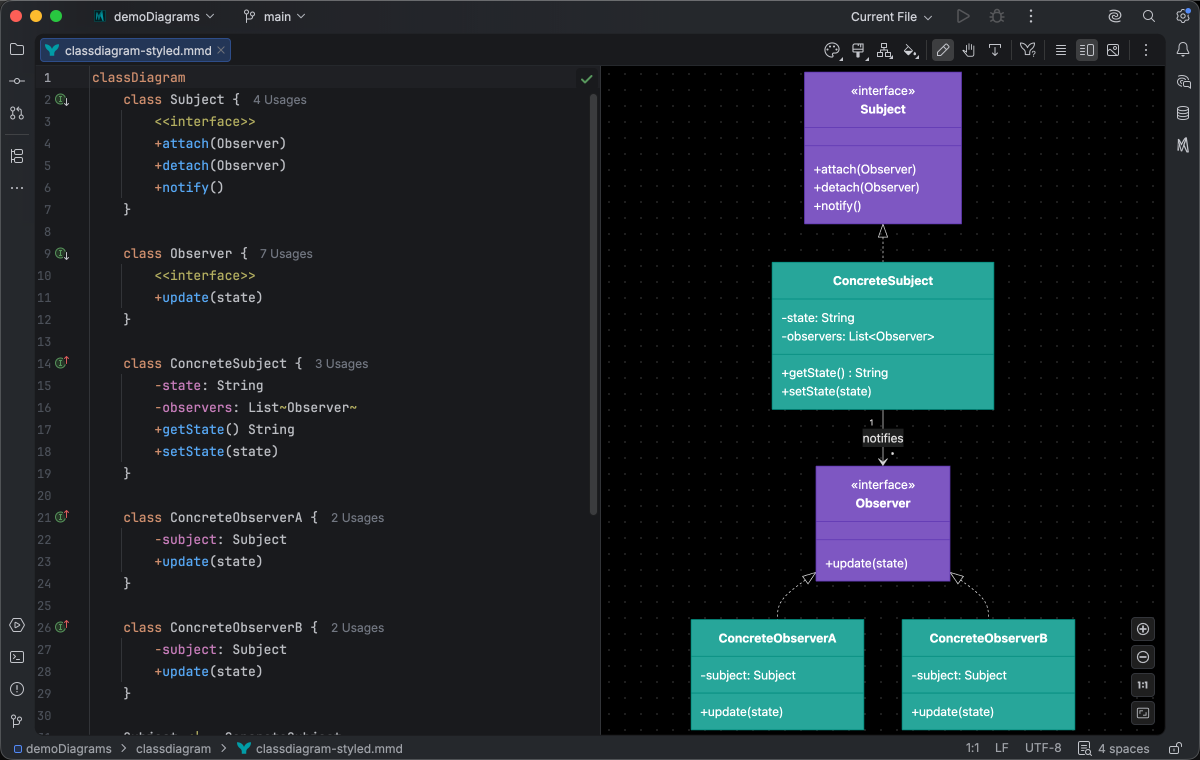Open the Database tool window
This screenshot has height=760, width=1200.
pyautogui.click(x=1183, y=113)
